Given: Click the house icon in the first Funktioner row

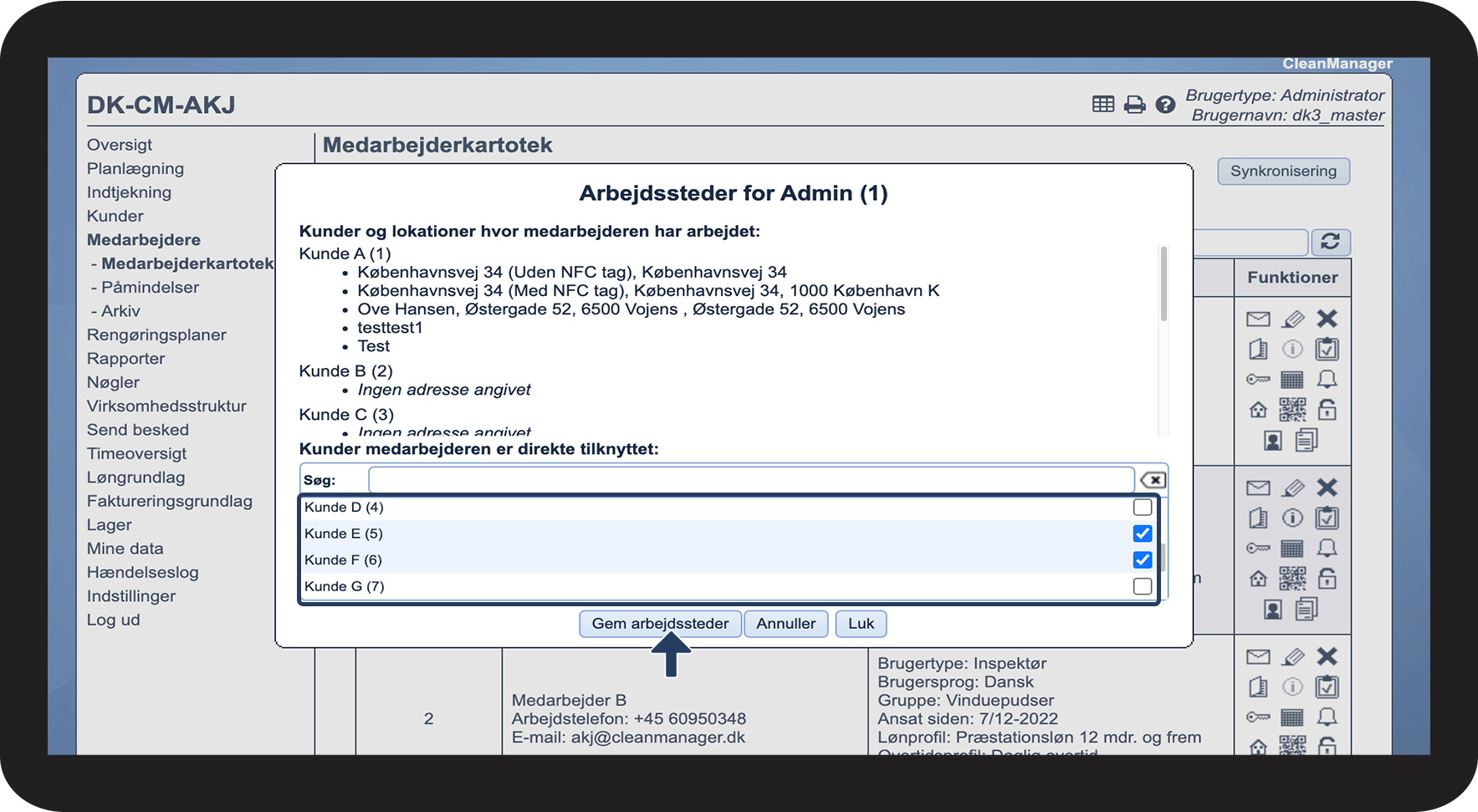Looking at the screenshot, I should click(x=1258, y=410).
